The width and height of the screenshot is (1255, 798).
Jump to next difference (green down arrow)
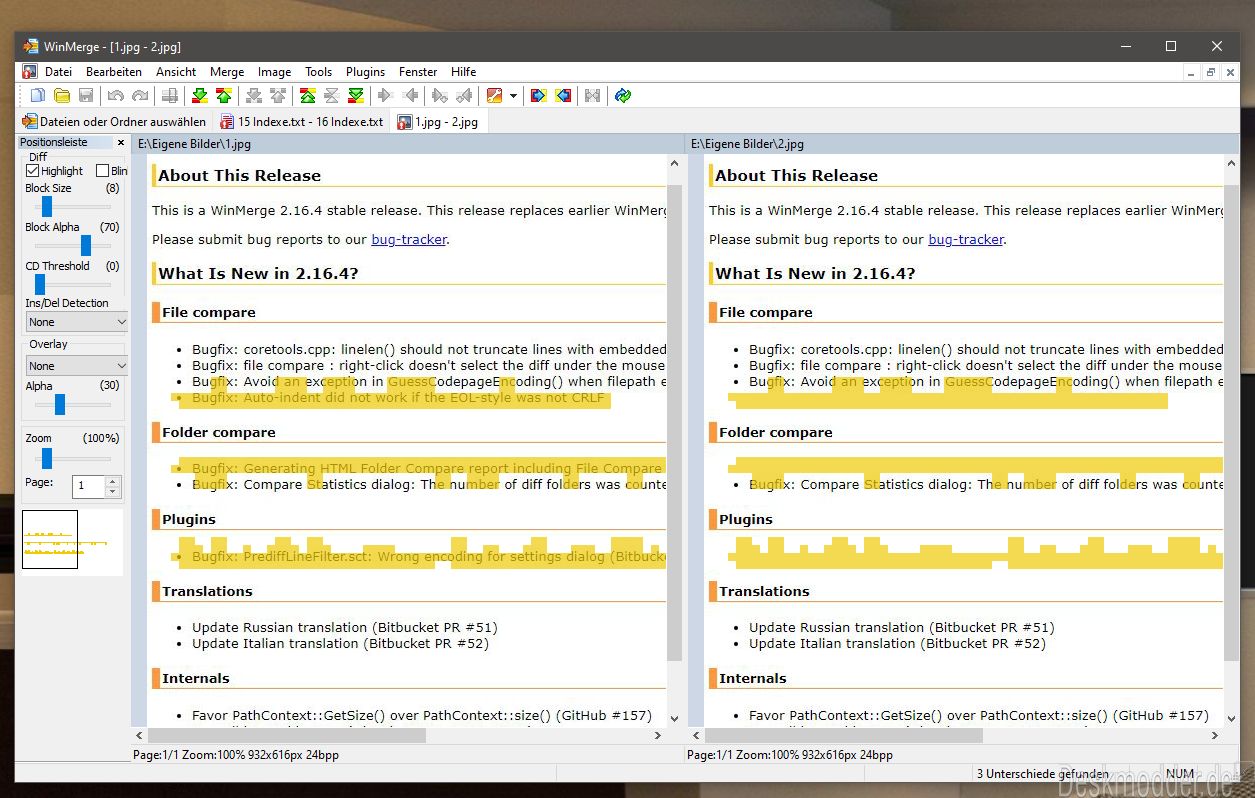[x=200, y=96]
